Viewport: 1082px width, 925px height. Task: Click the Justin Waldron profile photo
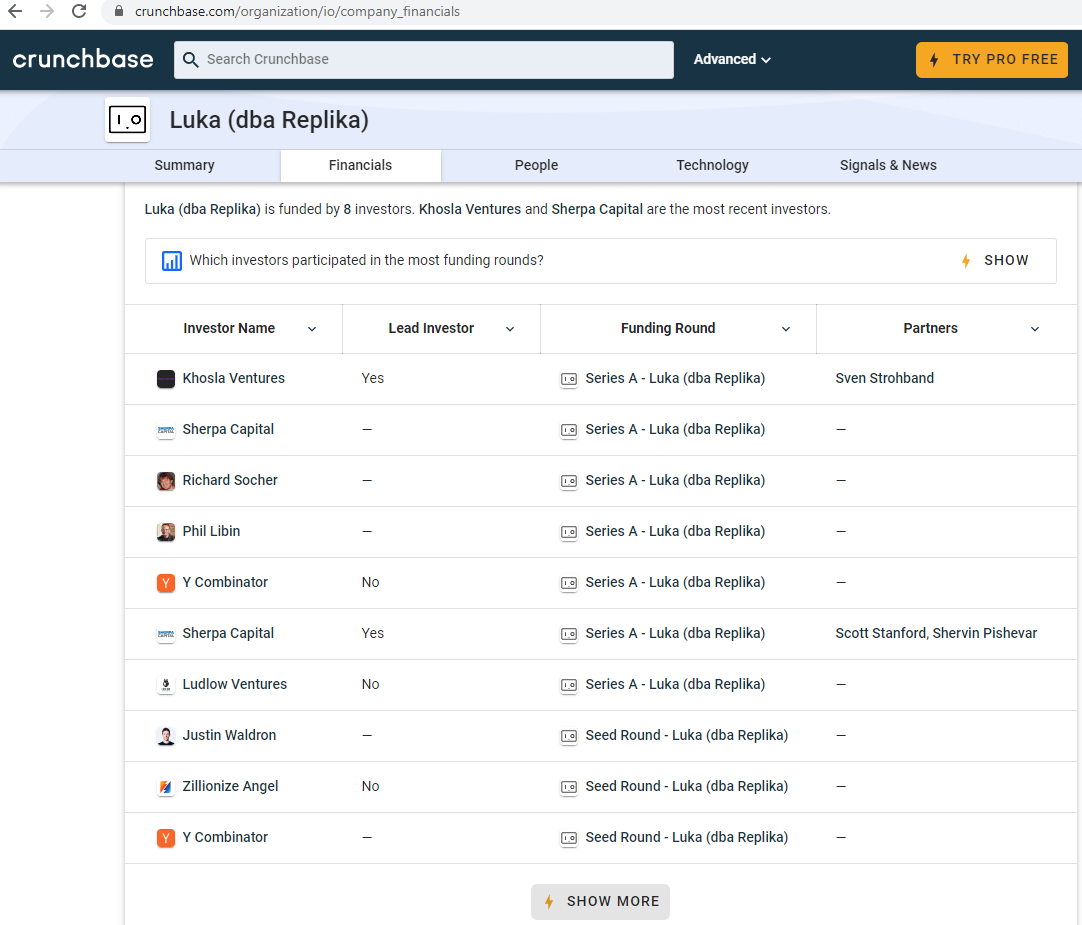point(166,736)
